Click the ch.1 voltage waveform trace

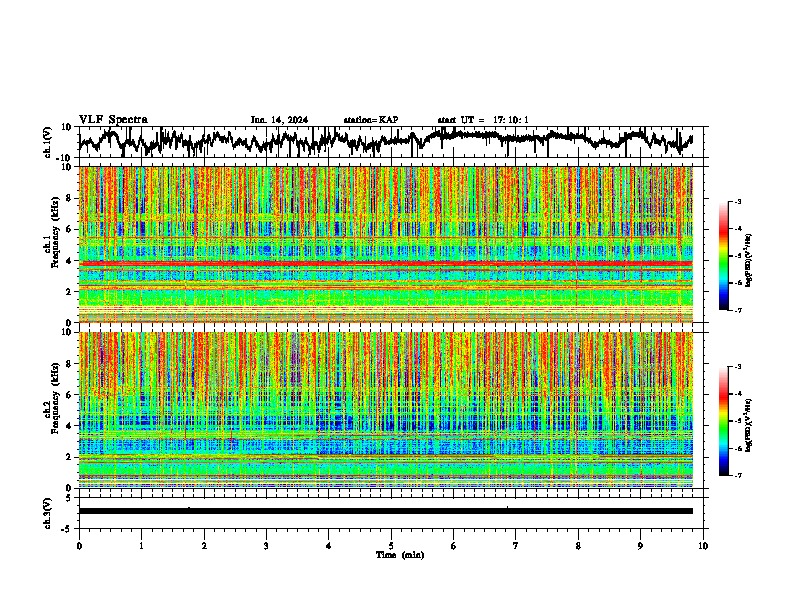coord(385,140)
